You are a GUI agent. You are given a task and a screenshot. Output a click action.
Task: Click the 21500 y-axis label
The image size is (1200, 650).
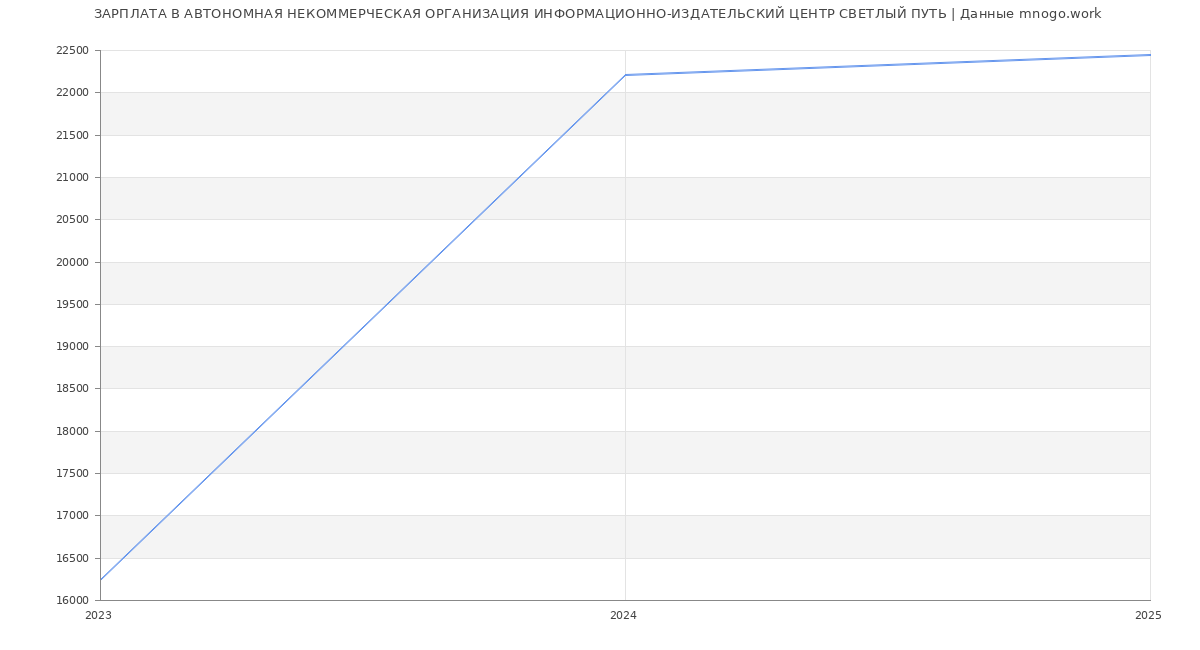(x=72, y=135)
